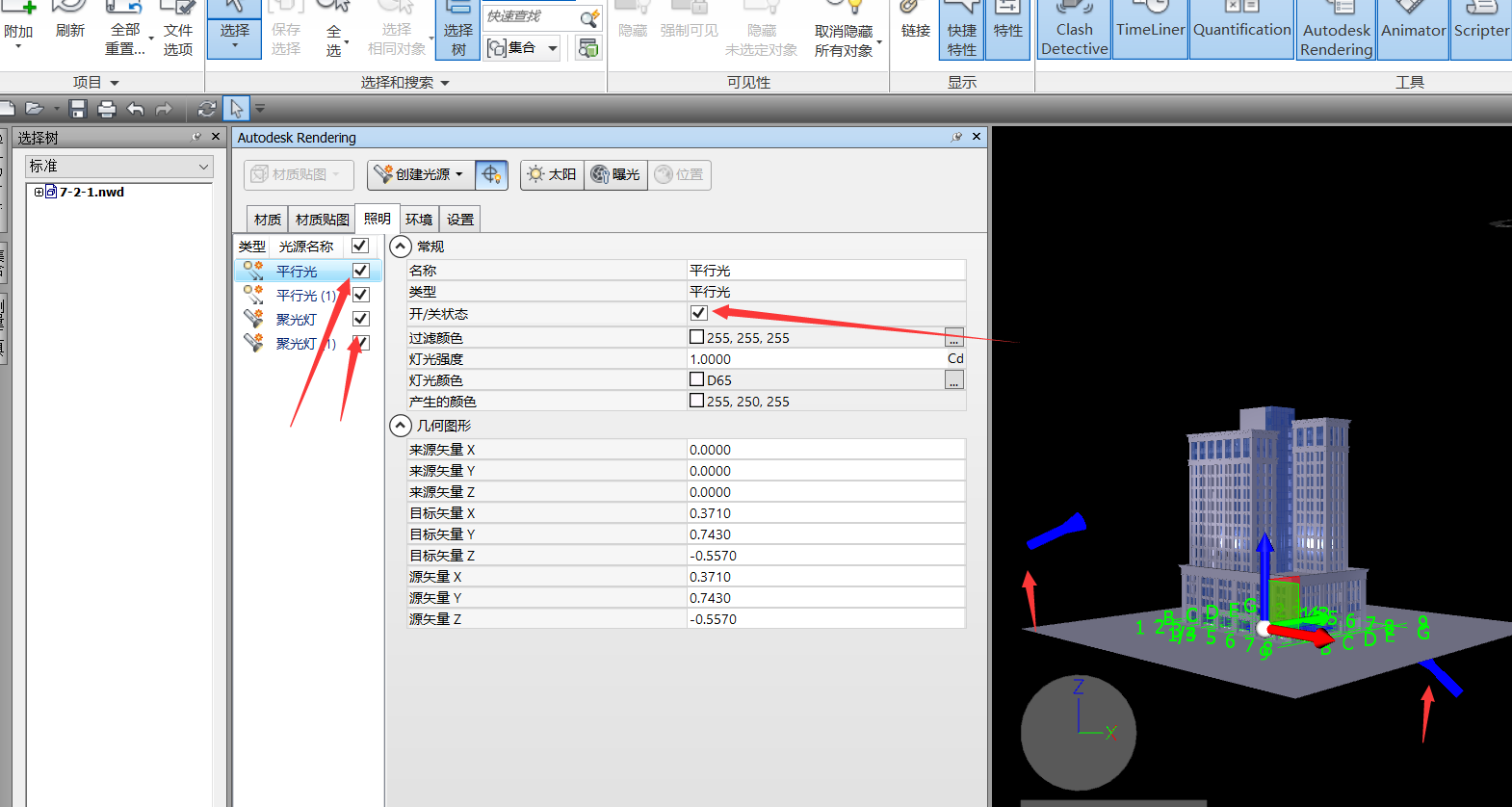Switch to the 材质贴图 tab
The height and width of the screenshot is (807, 1512).
tap(322, 220)
